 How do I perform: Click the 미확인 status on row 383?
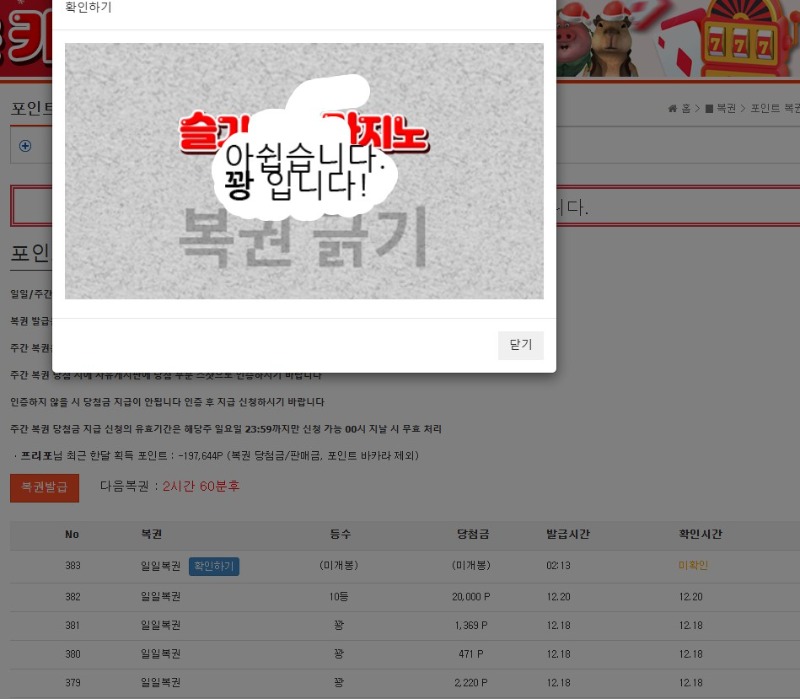click(x=693, y=566)
